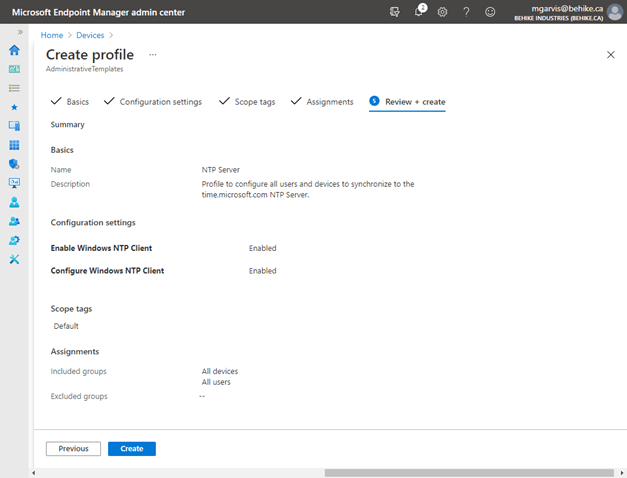Click the Create button

(131, 449)
